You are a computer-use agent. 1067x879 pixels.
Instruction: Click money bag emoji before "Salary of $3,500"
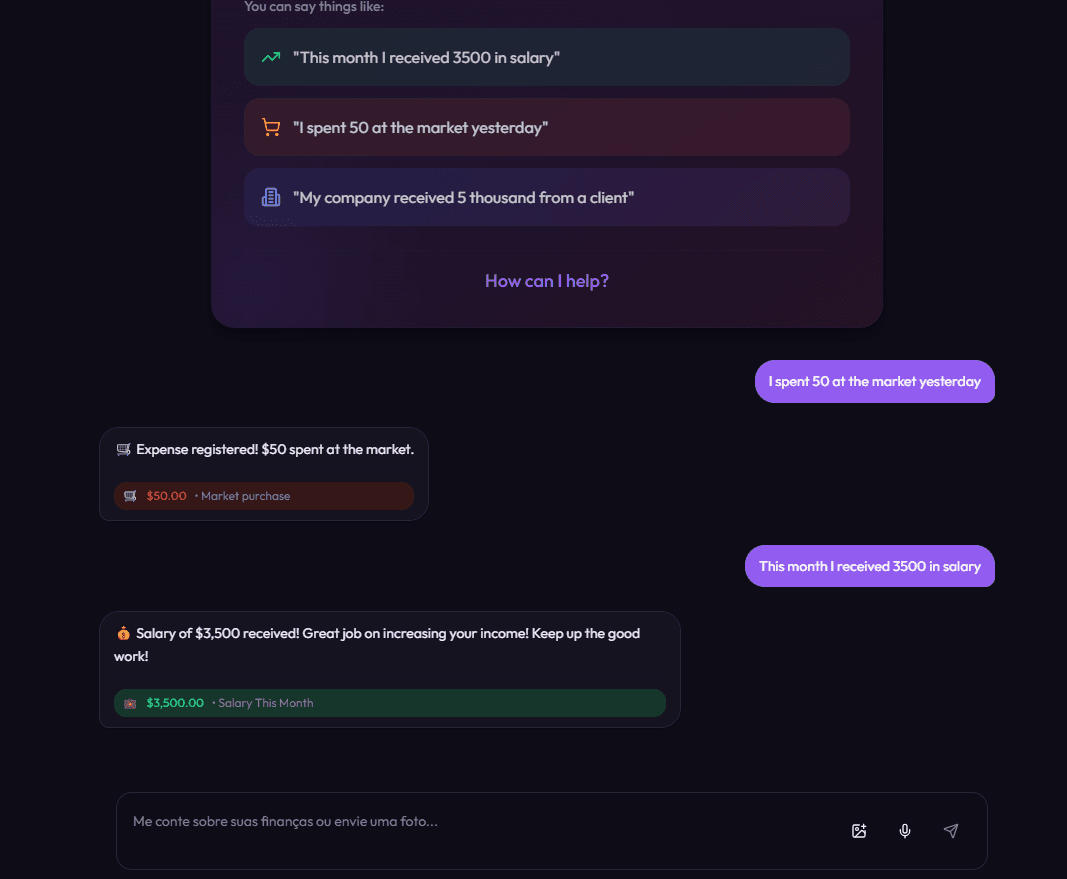(123, 634)
